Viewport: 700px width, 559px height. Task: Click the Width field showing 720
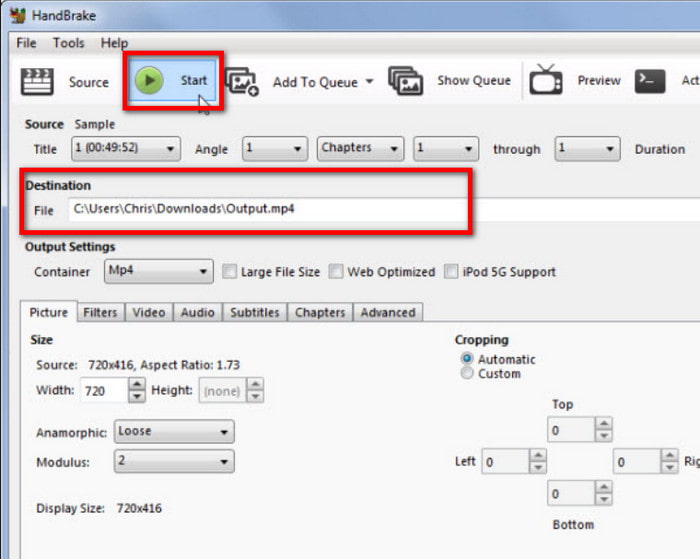(104, 391)
